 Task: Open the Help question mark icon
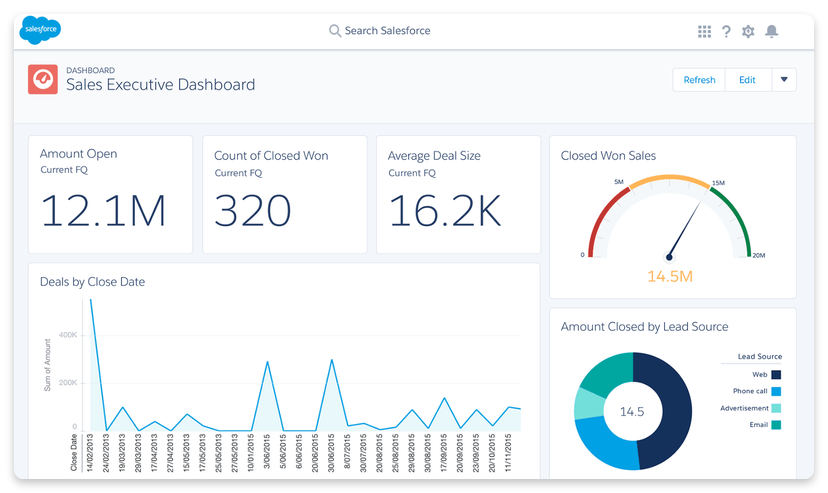(726, 32)
